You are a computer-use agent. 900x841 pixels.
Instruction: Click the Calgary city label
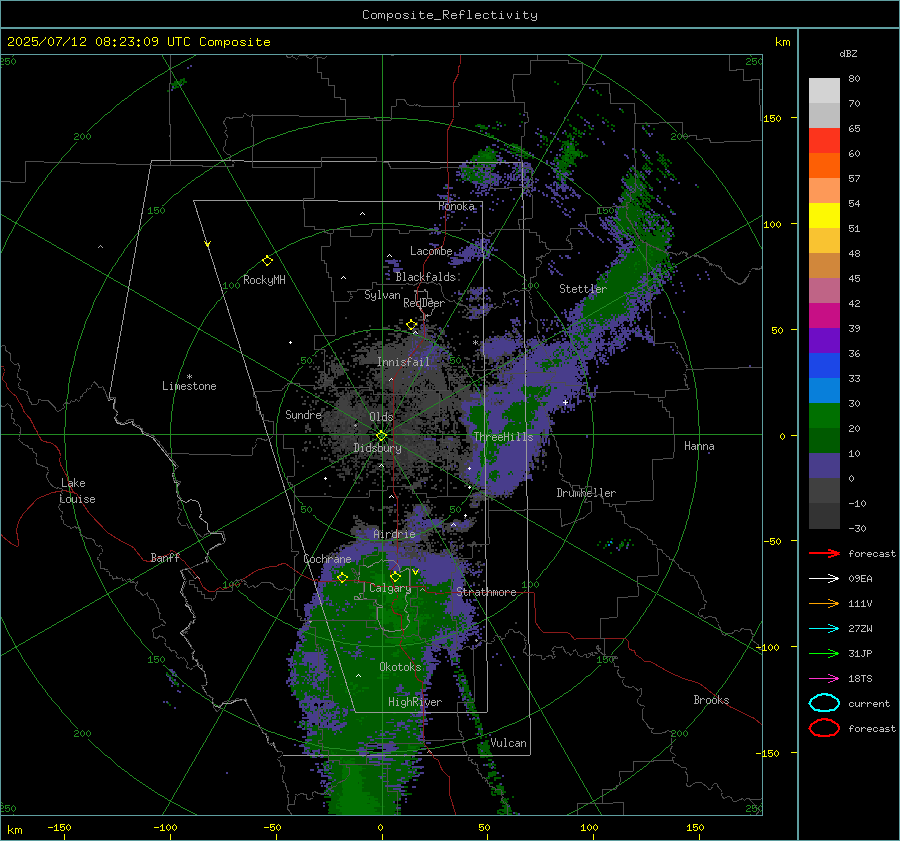(390, 588)
